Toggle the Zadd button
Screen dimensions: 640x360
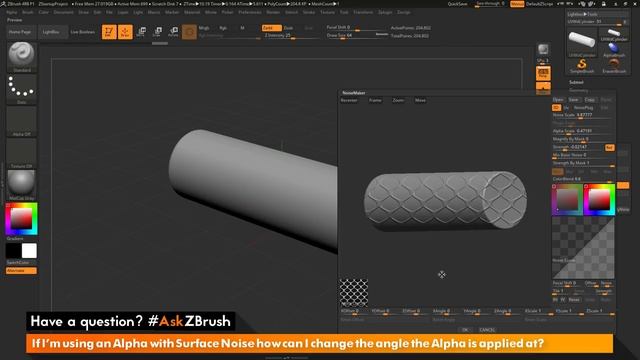[x=271, y=28]
